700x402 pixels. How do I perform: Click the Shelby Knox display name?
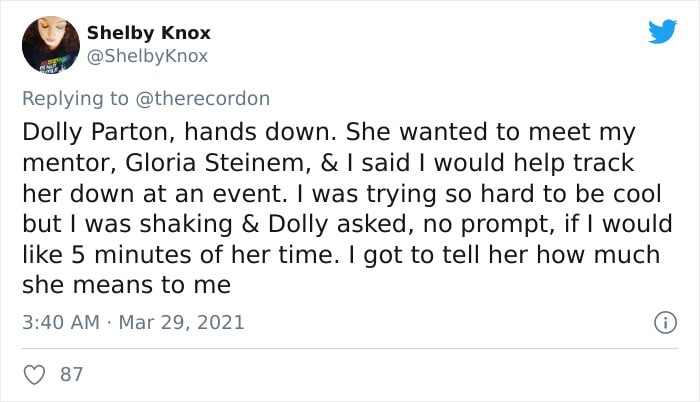coord(149,33)
